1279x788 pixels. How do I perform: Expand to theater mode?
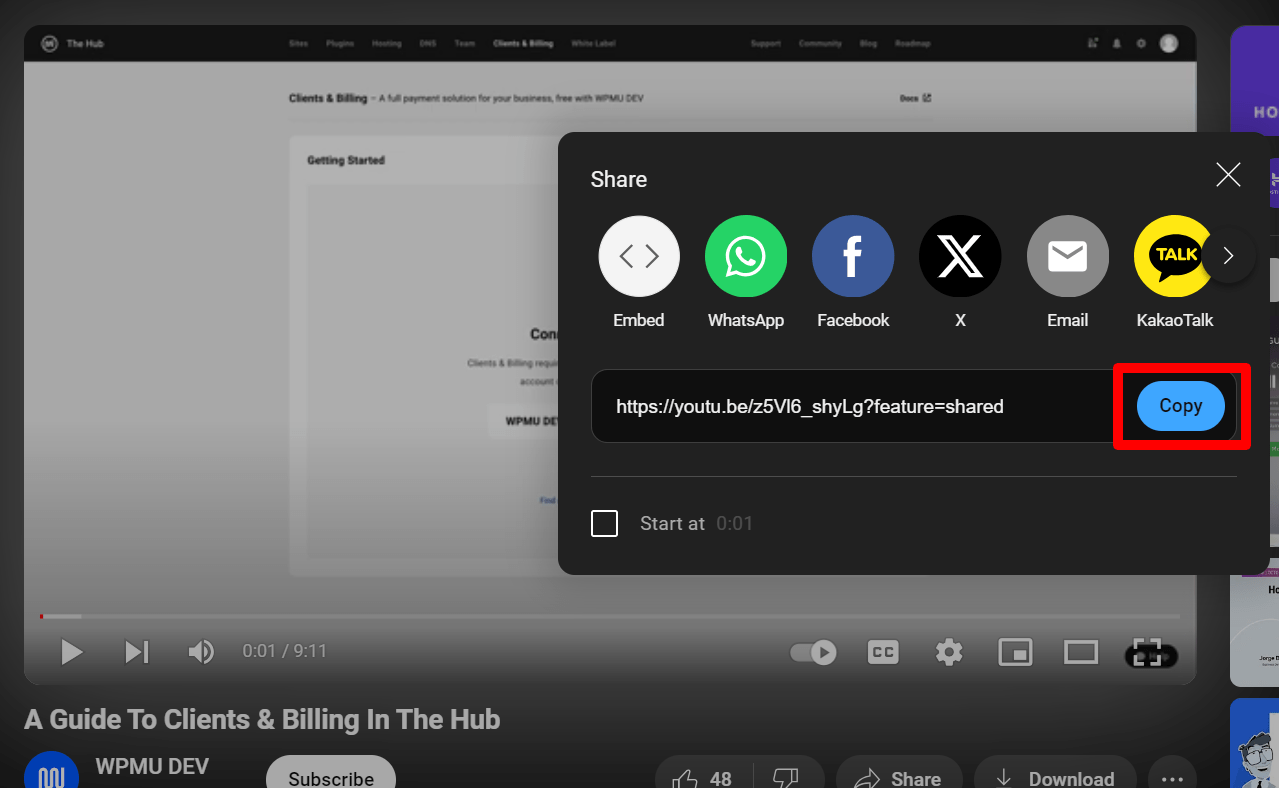pos(1081,651)
